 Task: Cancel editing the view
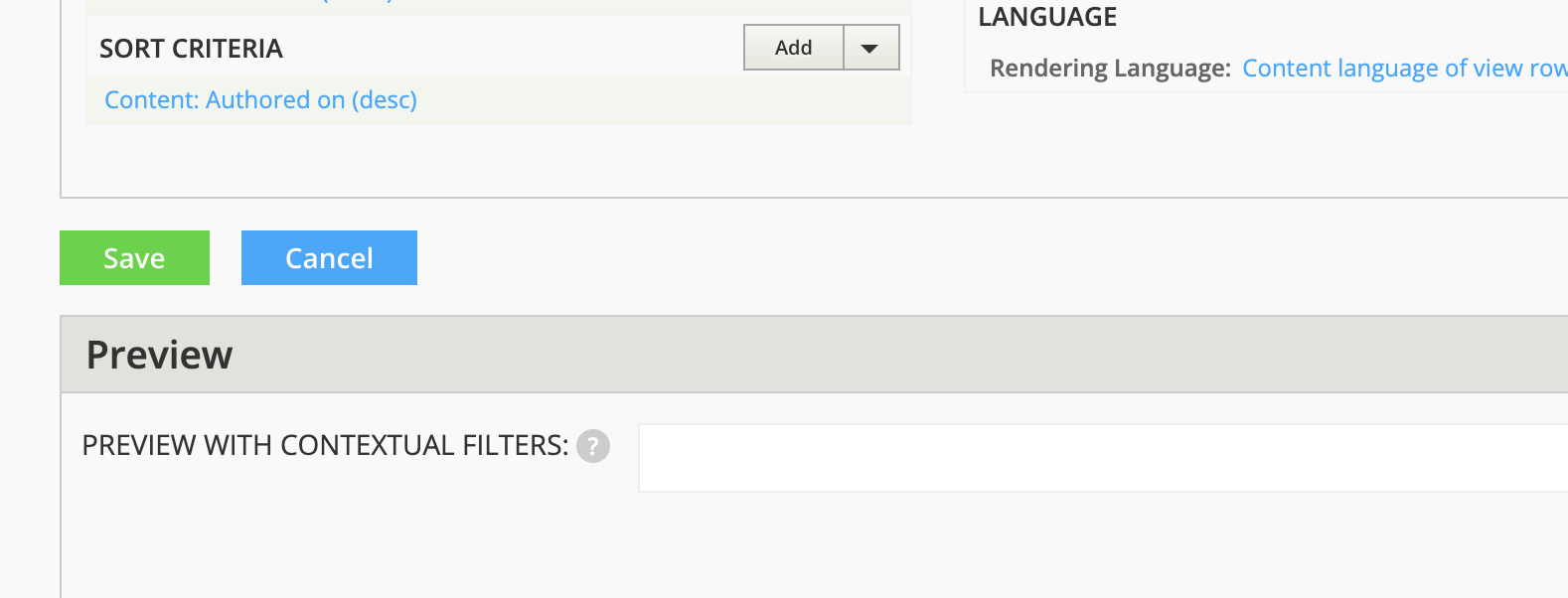(x=329, y=257)
